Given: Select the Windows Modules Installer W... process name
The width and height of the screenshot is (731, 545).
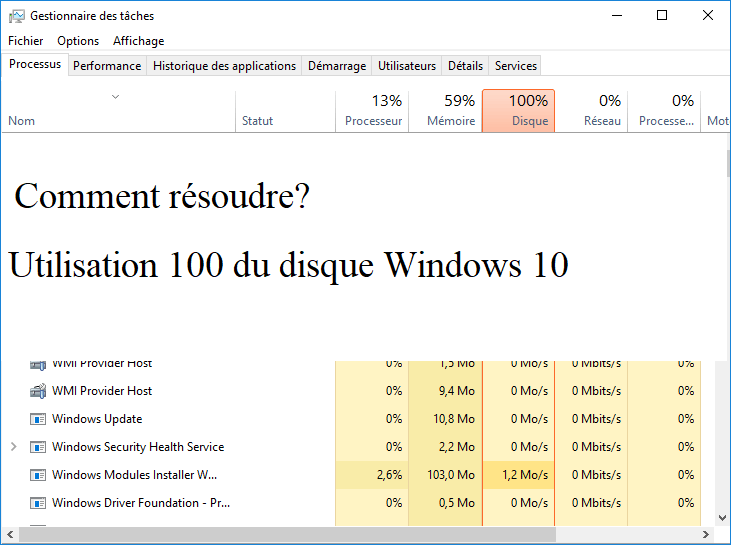Looking at the screenshot, I should point(134,475).
